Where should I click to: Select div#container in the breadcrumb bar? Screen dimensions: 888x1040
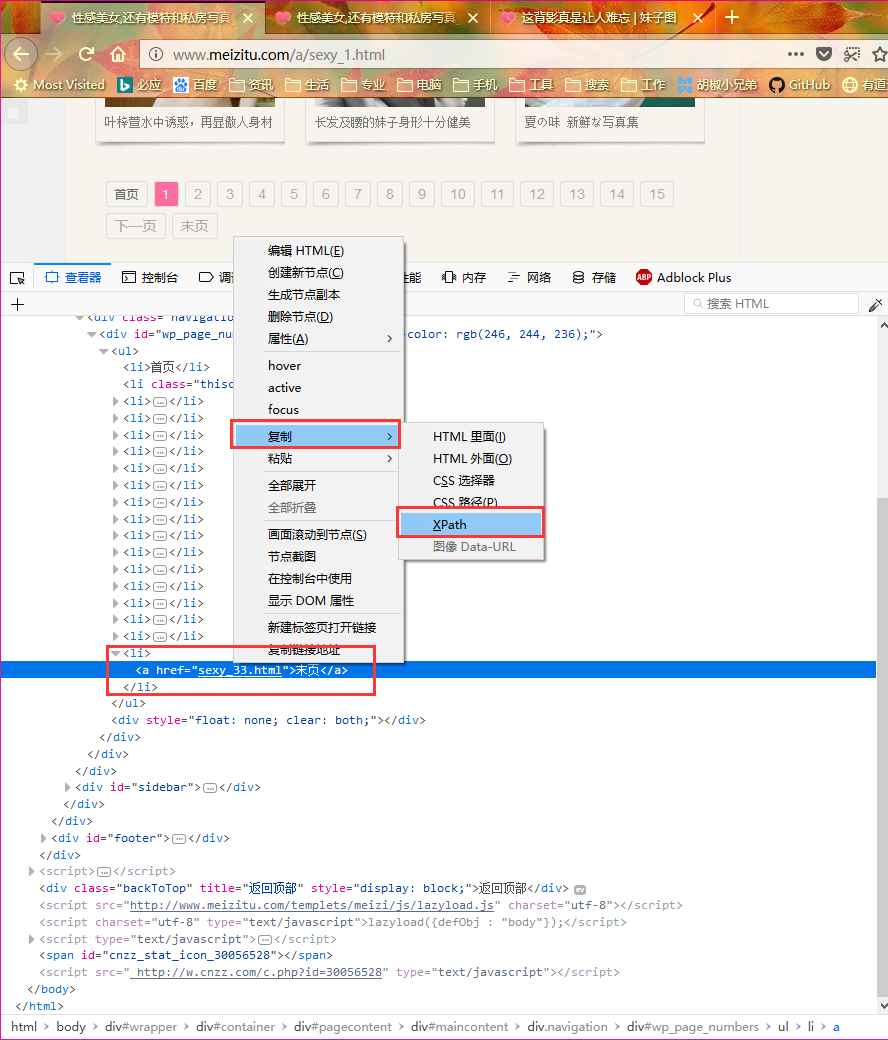pos(235,1027)
